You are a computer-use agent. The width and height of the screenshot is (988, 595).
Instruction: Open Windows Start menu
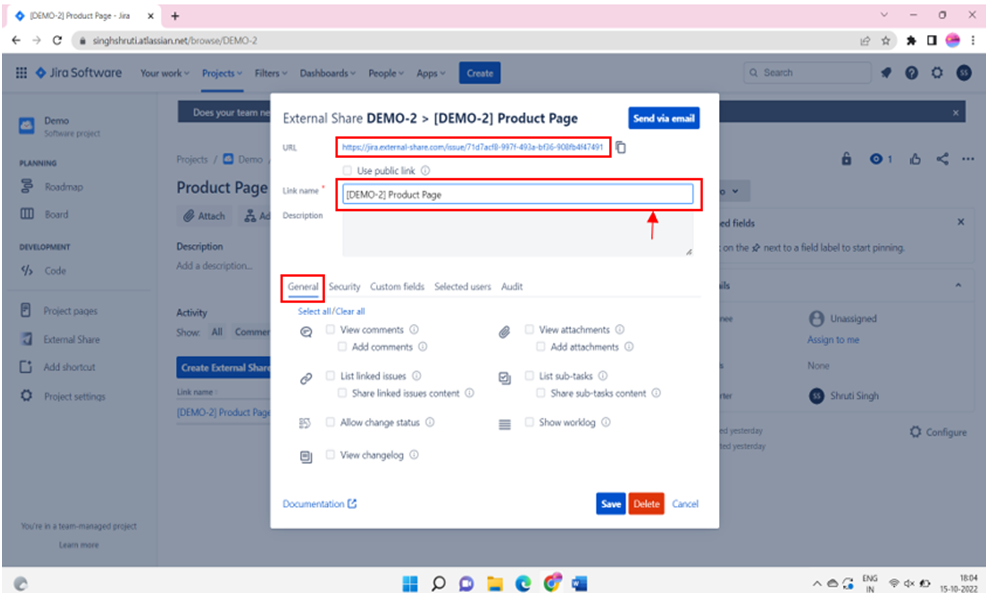[410, 584]
